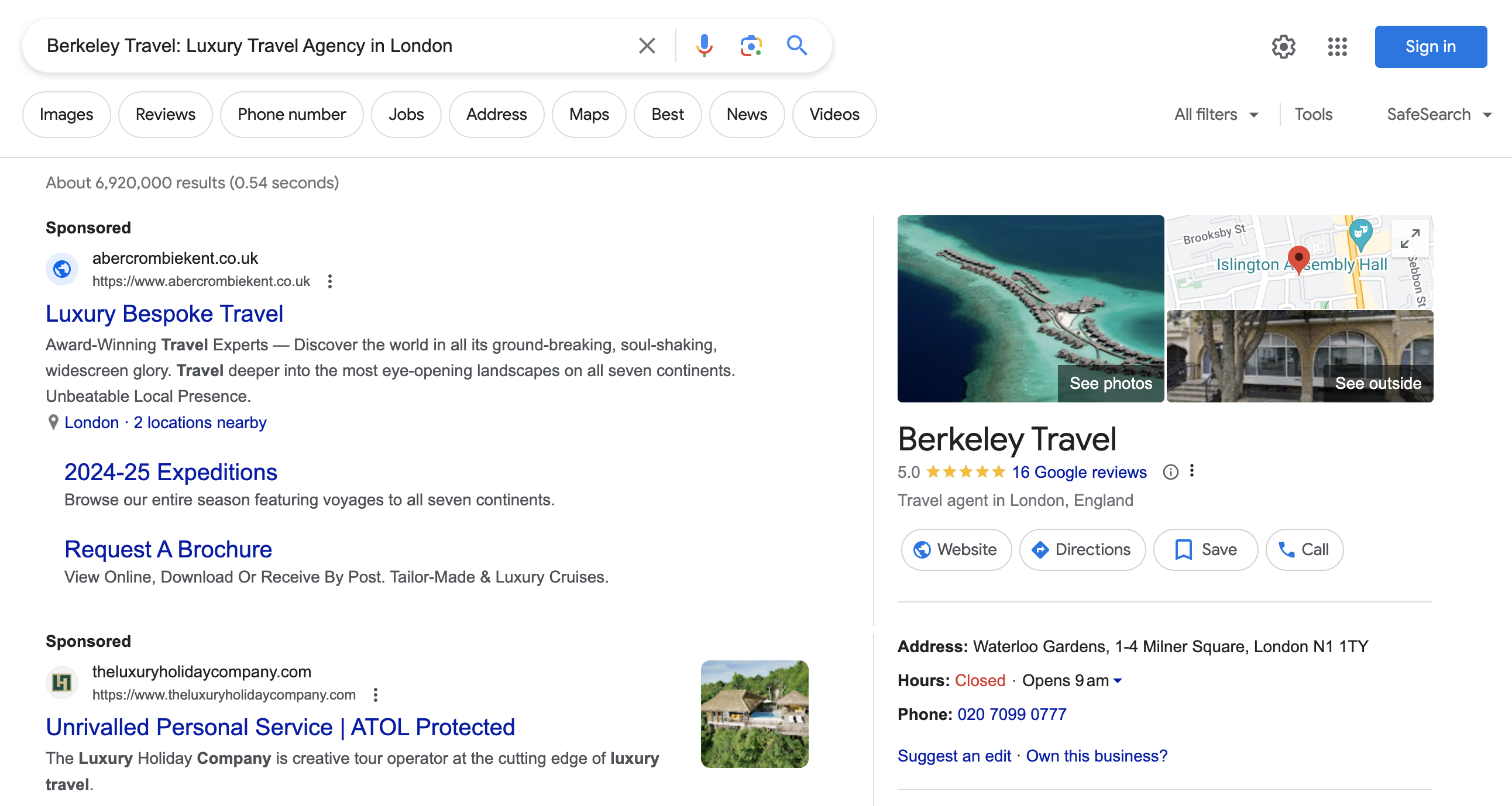Click the blue search magnifier icon
The width and height of the screenshot is (1512, 806).
[x=796, y=46]
